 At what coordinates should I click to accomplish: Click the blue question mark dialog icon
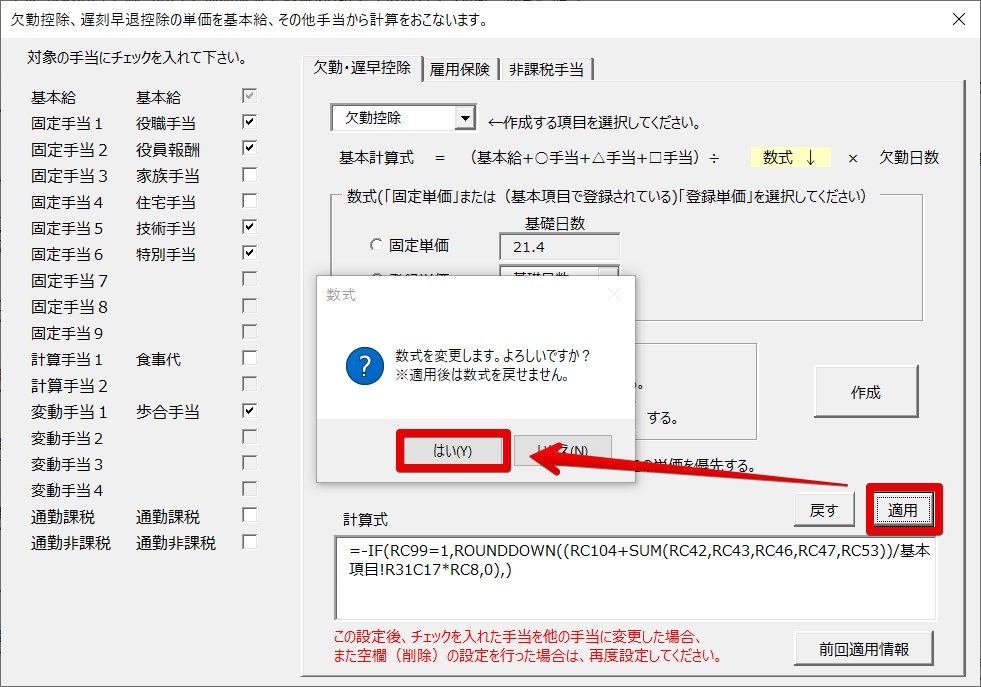pyautogui.click(x=364, y=365)
